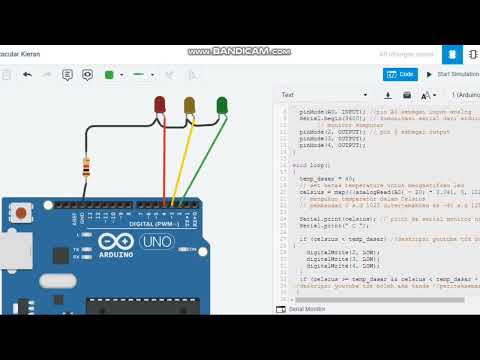Image resolution: width=480 pixels, height=360 pixels.
Task: Click the 'All changes saved' status
Action: pos(406,54)
